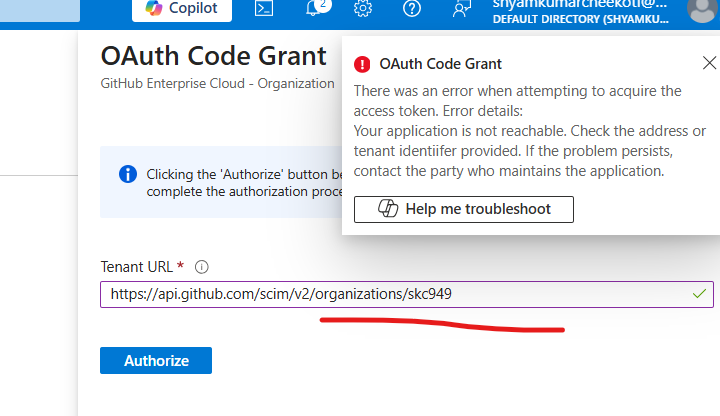This screenshot has width=720, height=416.
Task: Click the Help me troubleshoot button
Action: (x=464, y=209)
